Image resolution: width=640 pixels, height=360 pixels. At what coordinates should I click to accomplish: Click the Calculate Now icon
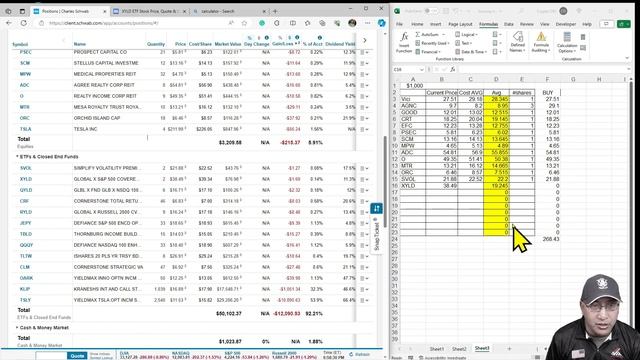(583, 37)
